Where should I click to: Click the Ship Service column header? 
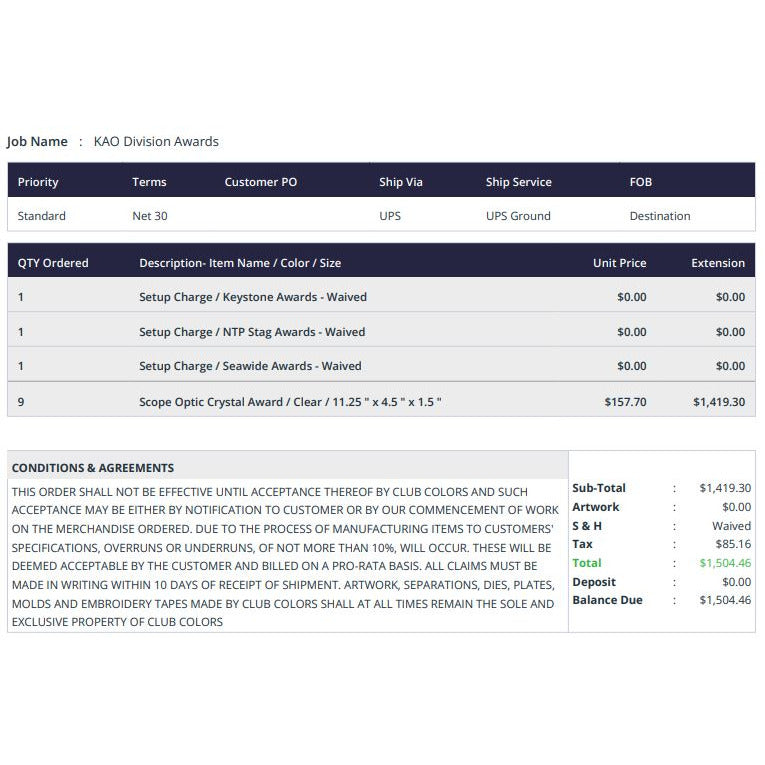519,182
